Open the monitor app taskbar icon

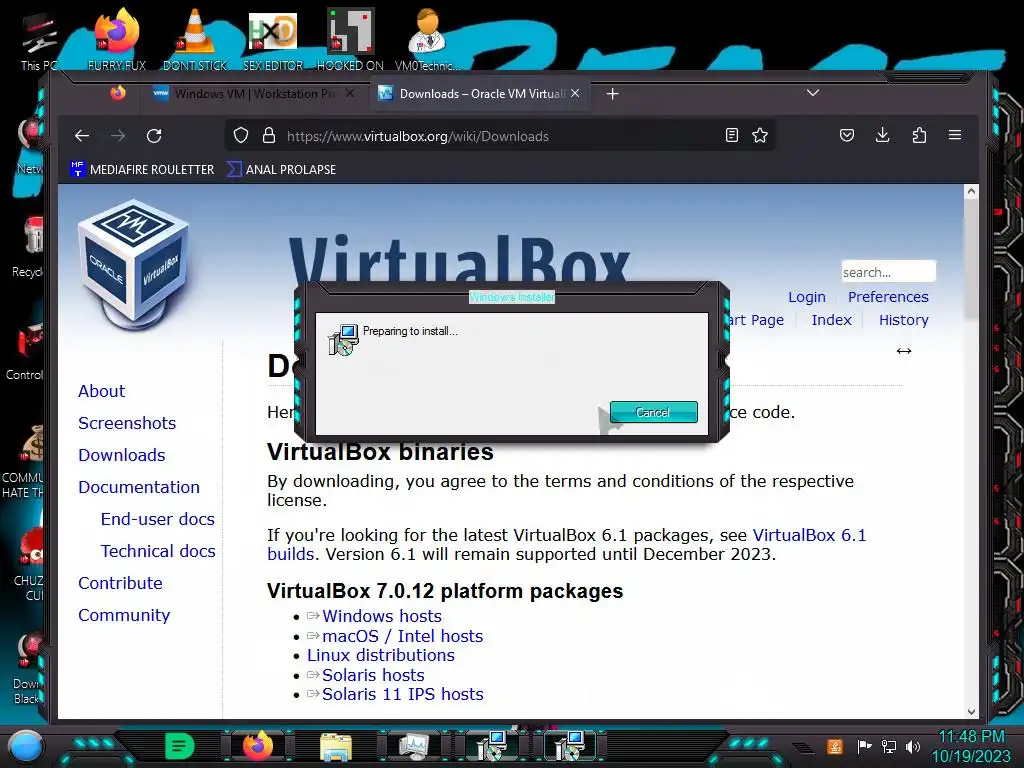[413, 746]
